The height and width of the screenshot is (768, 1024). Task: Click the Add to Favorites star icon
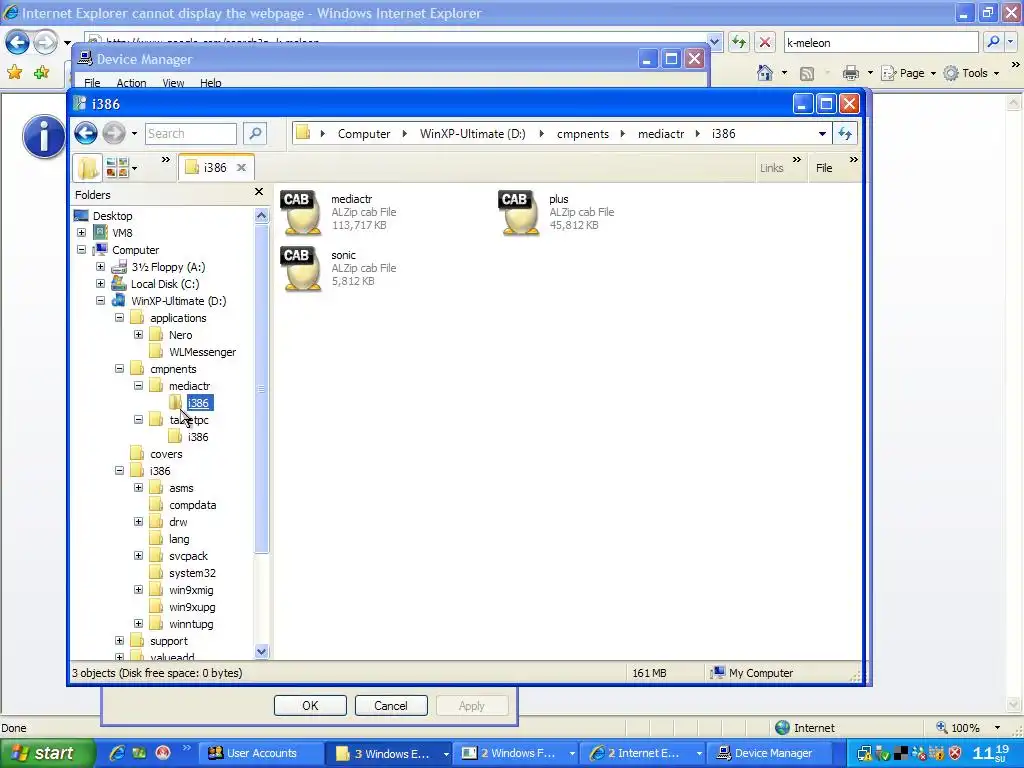click(x=41, y=72)
